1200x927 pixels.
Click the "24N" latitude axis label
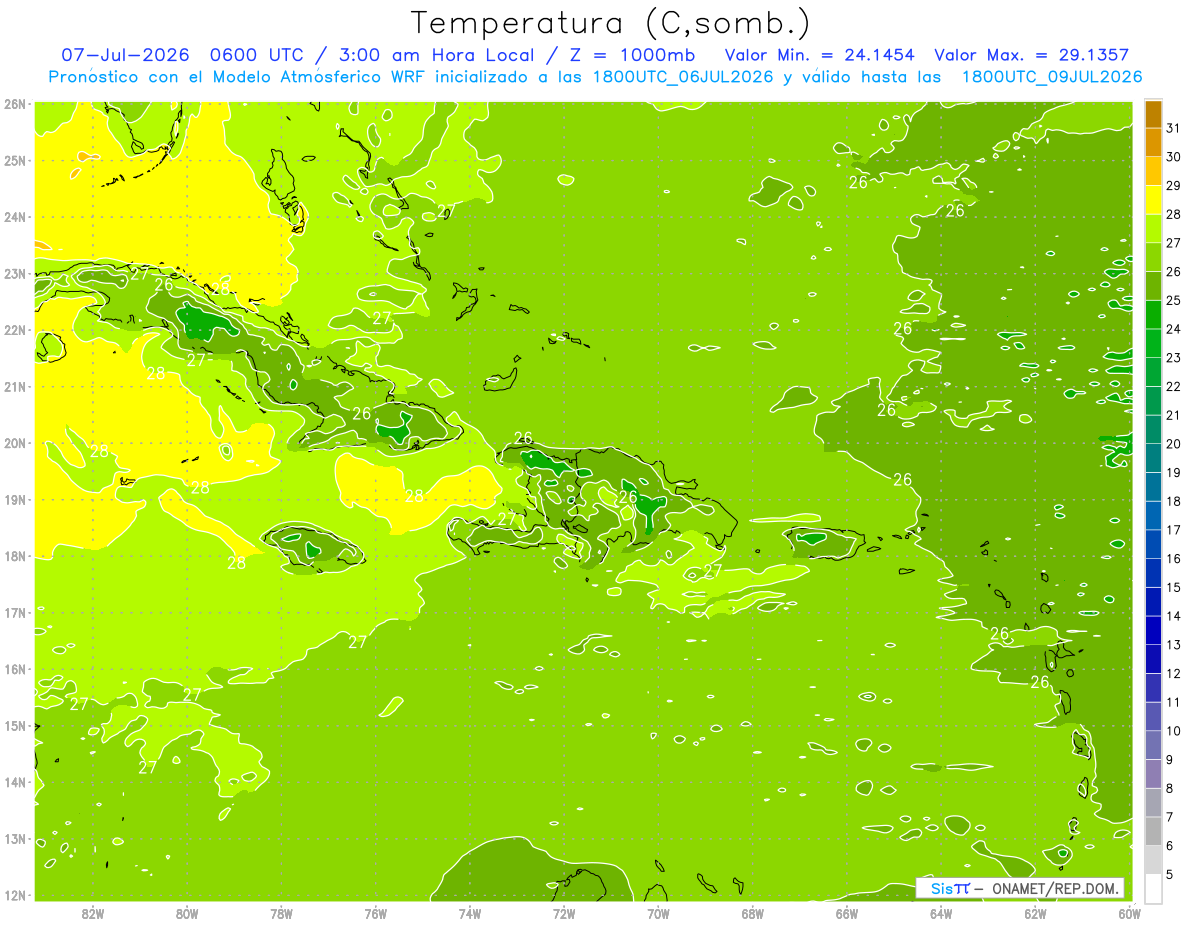click(15, 217)
